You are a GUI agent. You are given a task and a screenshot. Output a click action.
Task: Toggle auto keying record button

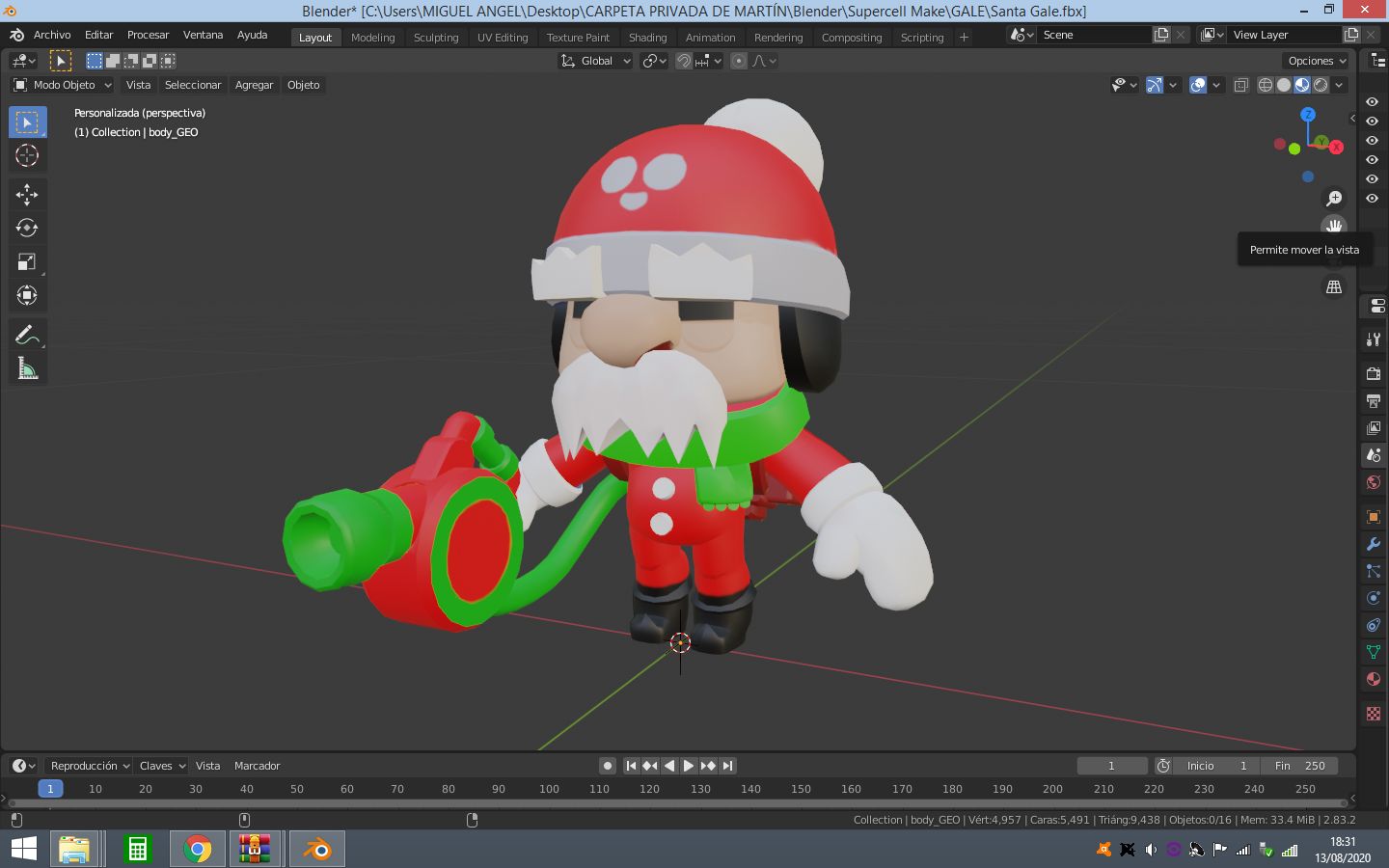tap(607, 766)
